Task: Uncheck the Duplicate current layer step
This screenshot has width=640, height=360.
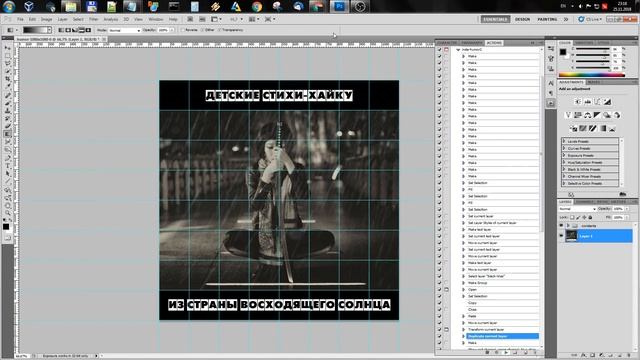Action: [x=440, y=336]
